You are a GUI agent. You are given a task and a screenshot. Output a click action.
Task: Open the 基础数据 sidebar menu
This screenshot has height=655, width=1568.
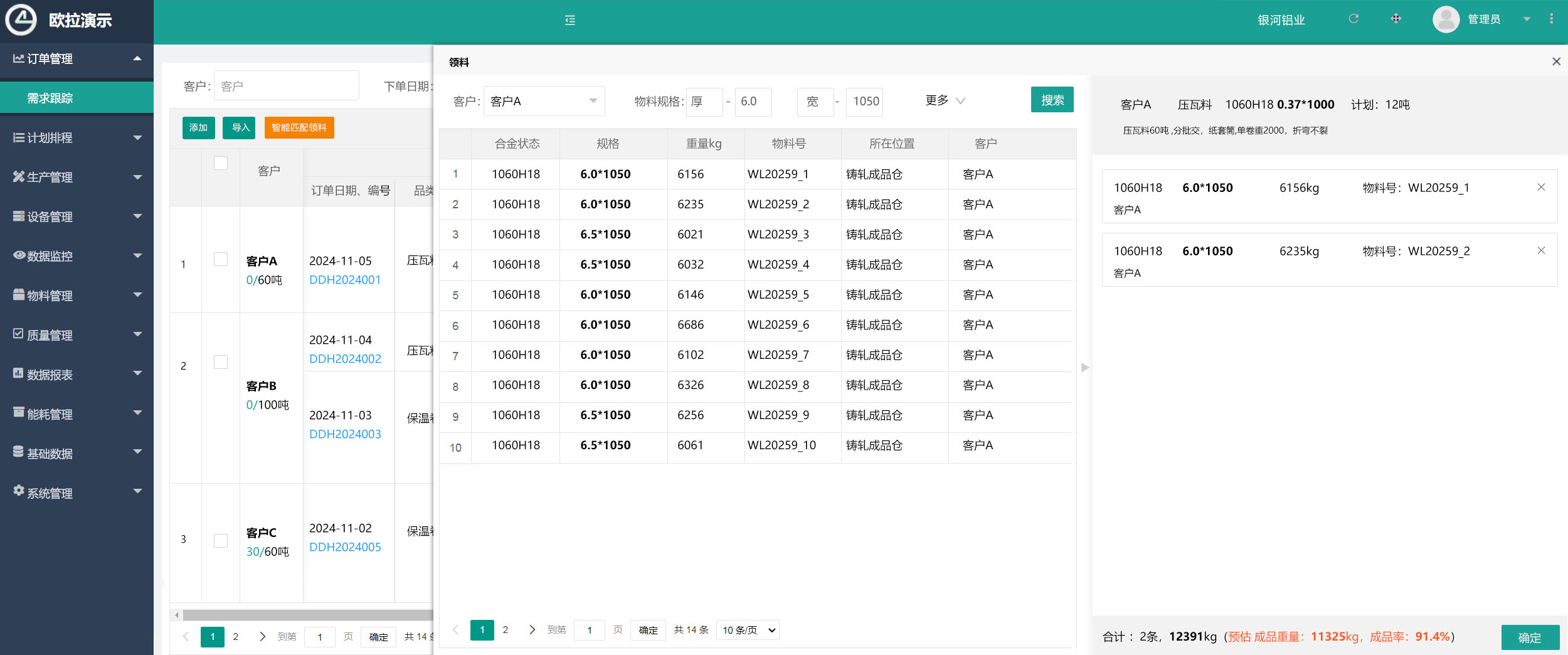77,453
